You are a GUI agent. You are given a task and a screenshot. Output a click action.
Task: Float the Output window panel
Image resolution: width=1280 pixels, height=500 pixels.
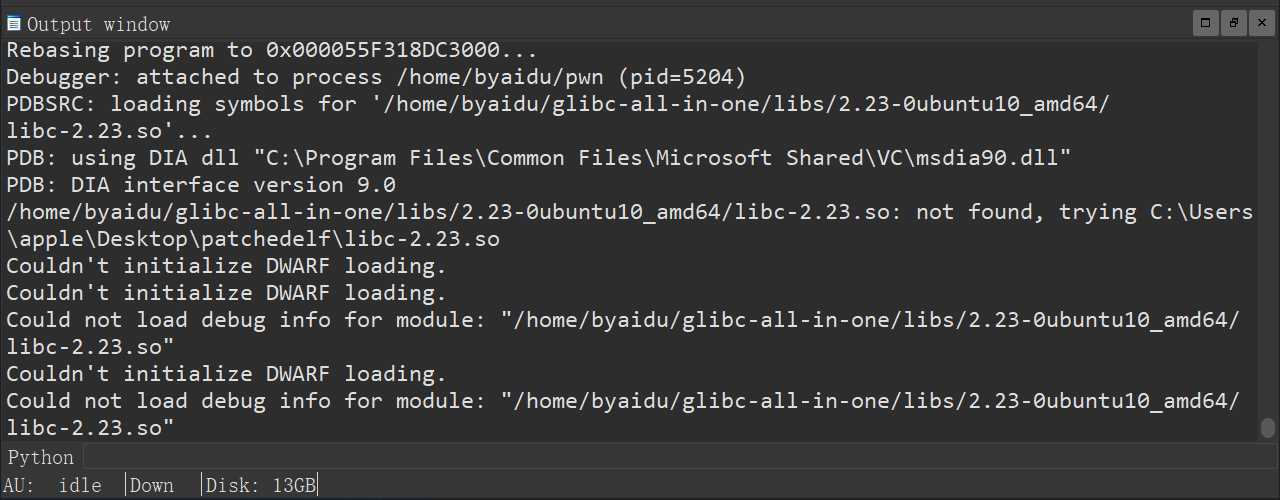pyautogui.click(x=1235, y=23)
